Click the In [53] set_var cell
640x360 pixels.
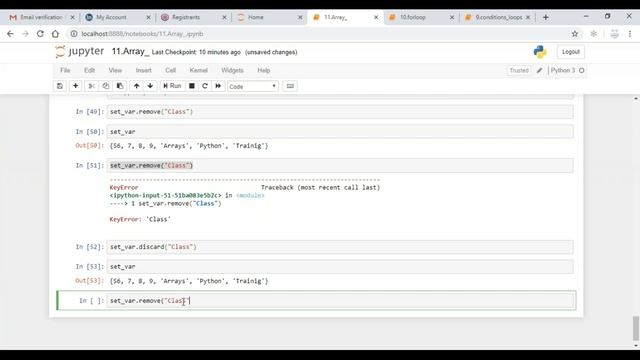pyautogui.click(x=340, y=267)
